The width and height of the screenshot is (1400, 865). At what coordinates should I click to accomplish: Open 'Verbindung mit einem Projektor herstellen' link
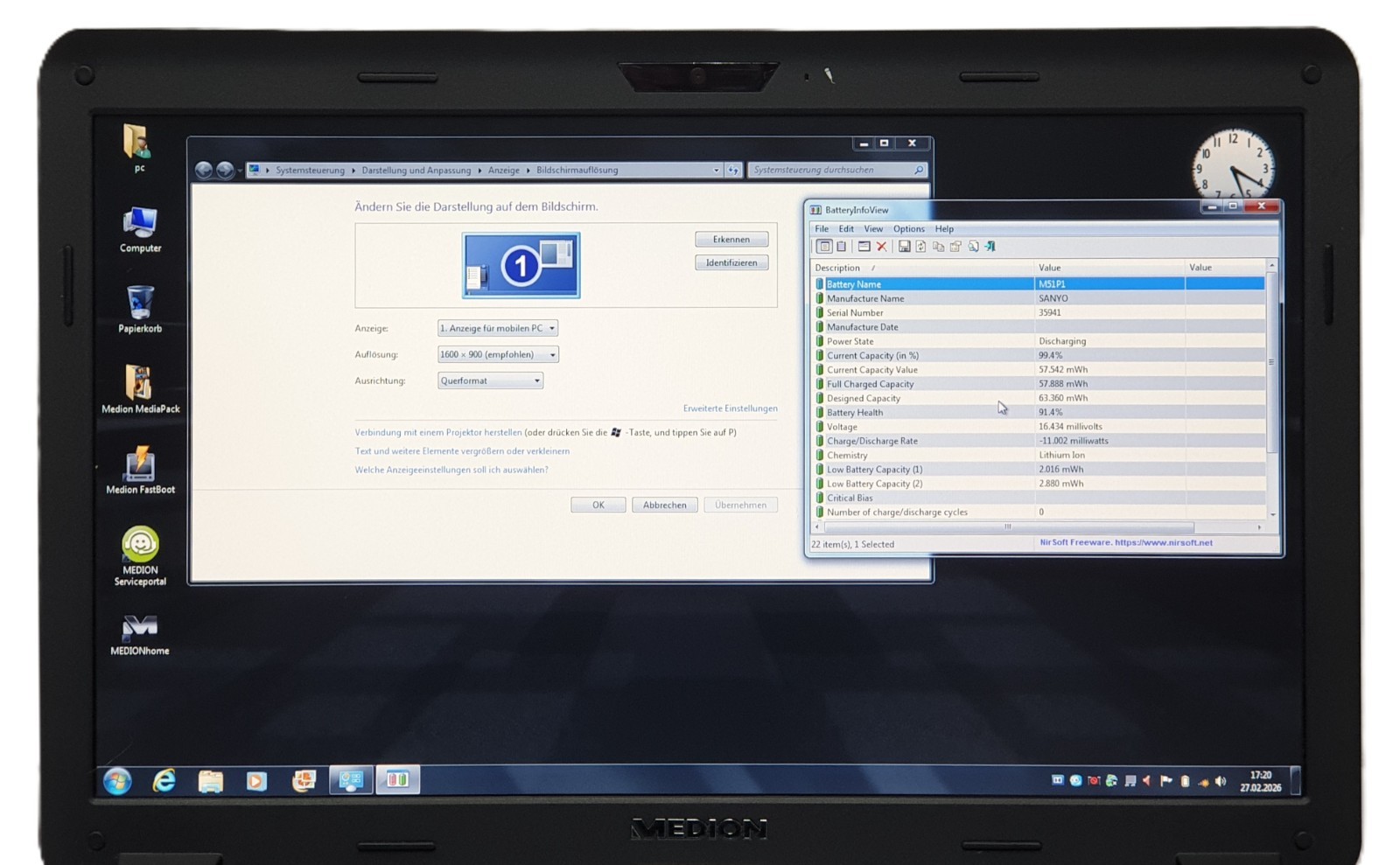[438, 432]
